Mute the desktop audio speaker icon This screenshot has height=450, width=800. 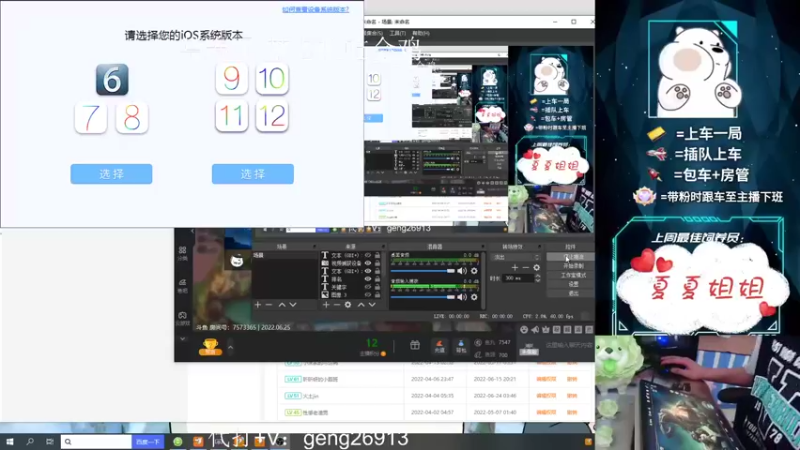(462, 271)
